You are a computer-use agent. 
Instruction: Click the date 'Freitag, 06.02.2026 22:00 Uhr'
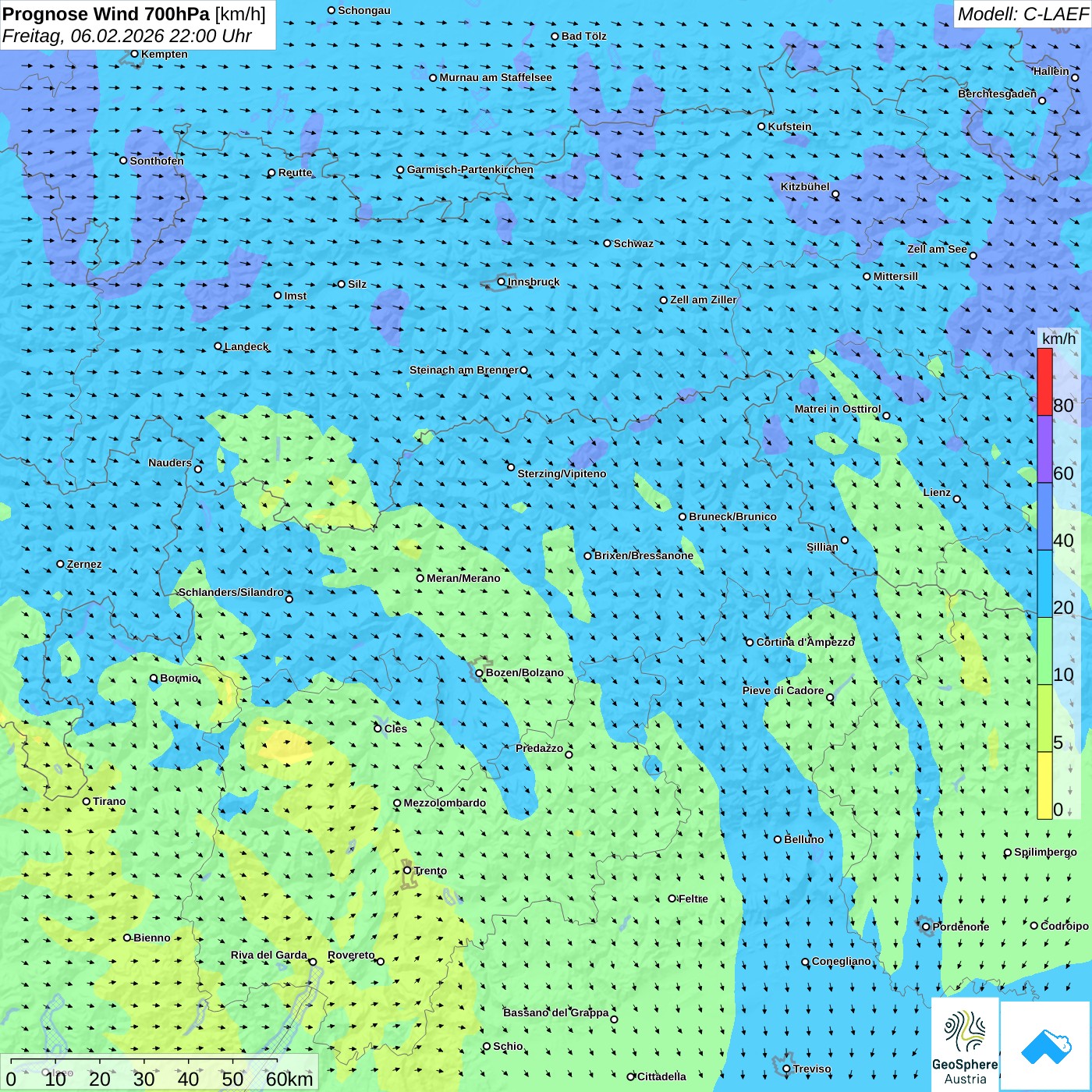[x=127, y=36]
